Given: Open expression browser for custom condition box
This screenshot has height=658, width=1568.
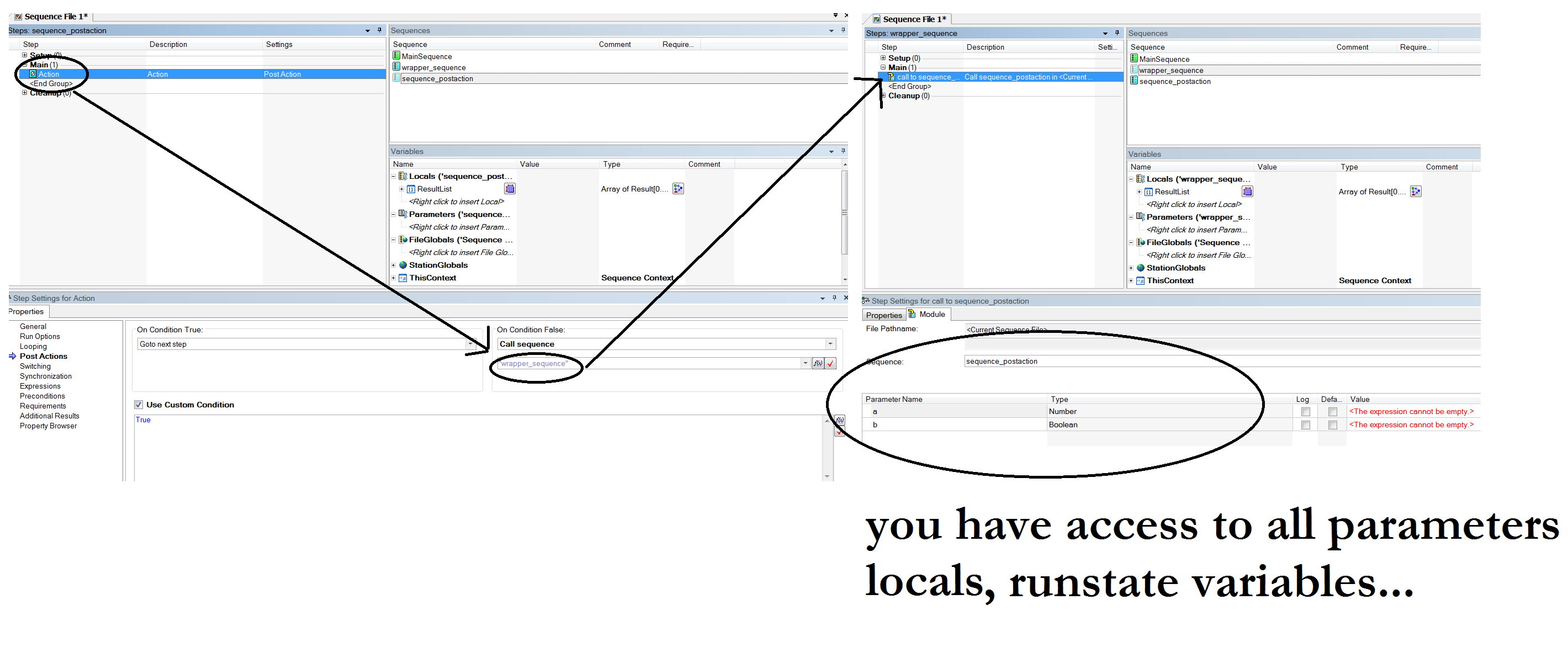Looking at the screenshot, I should coord(840,420).
